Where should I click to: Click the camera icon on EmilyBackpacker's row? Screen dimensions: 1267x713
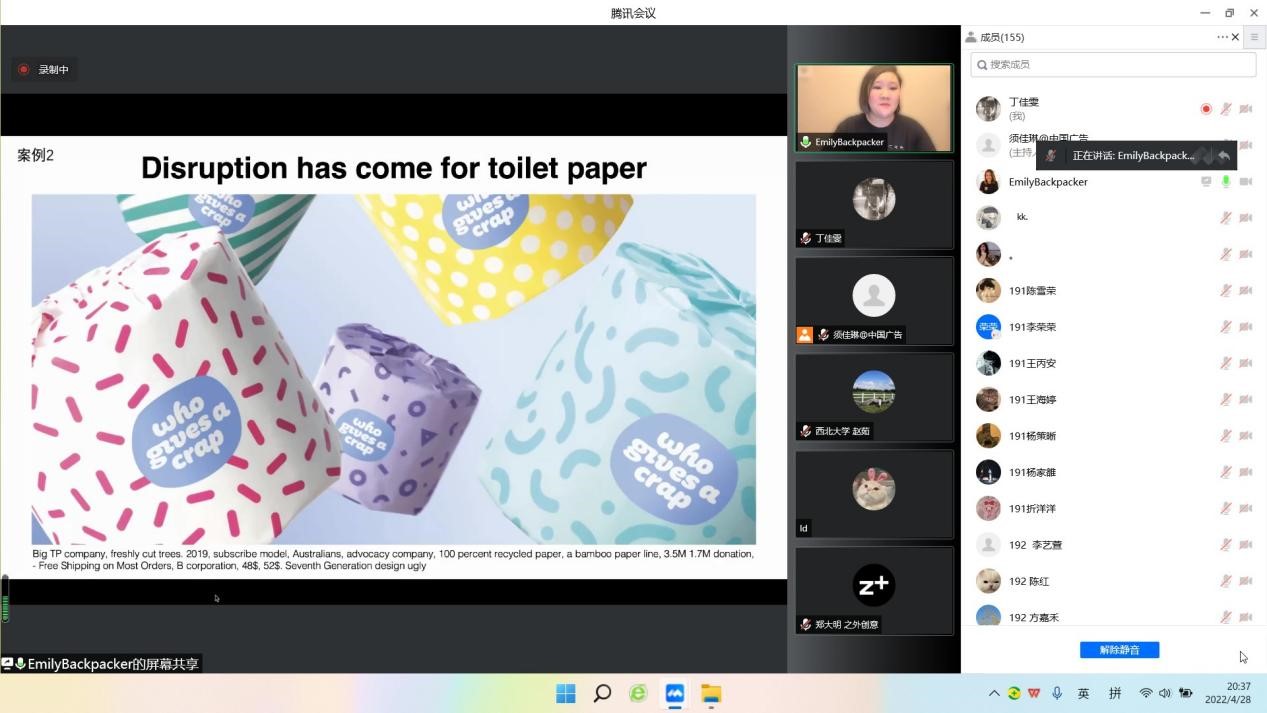tap(1246, 182)
